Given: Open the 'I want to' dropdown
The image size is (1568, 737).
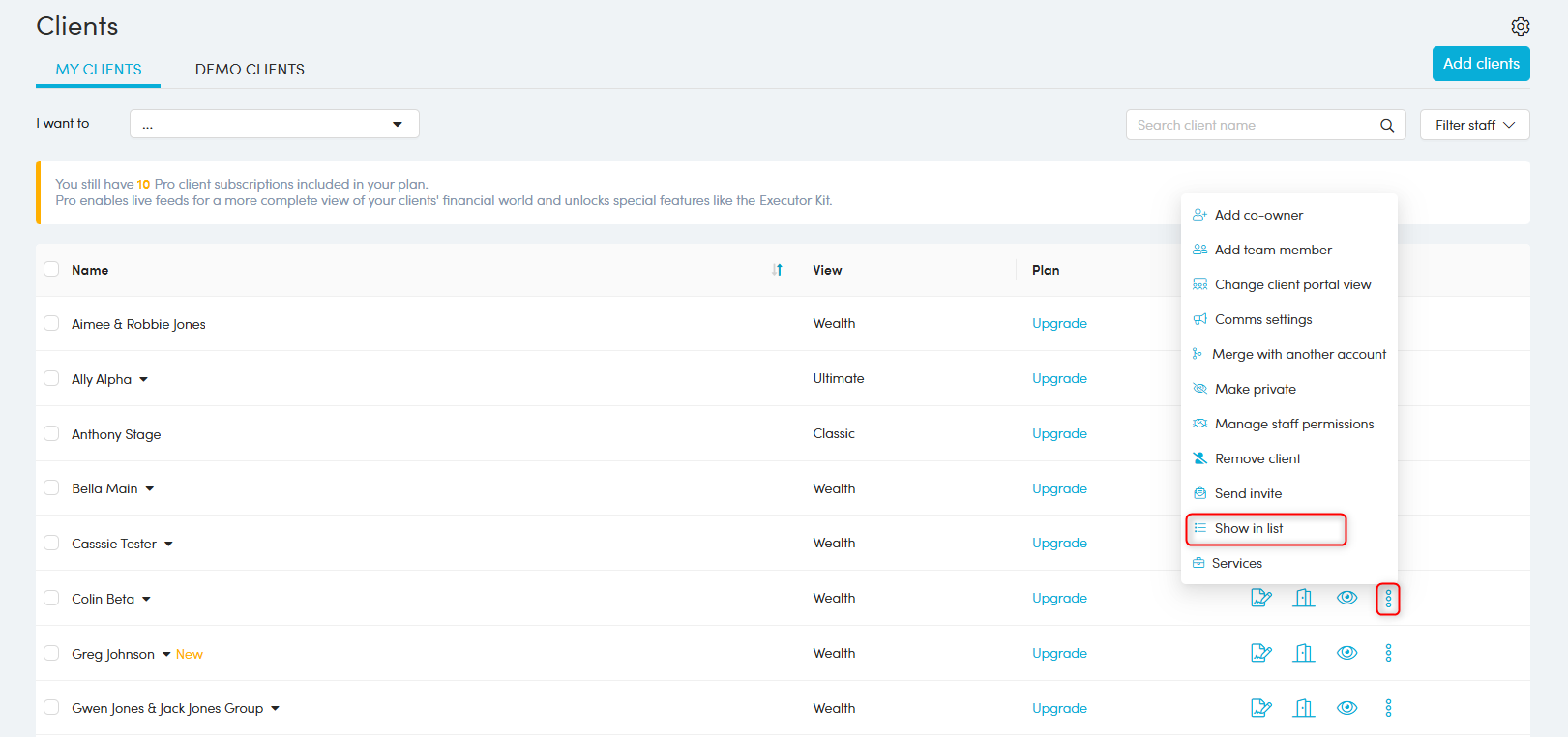Looking at the screenshot, I should (x=275, y=124).
